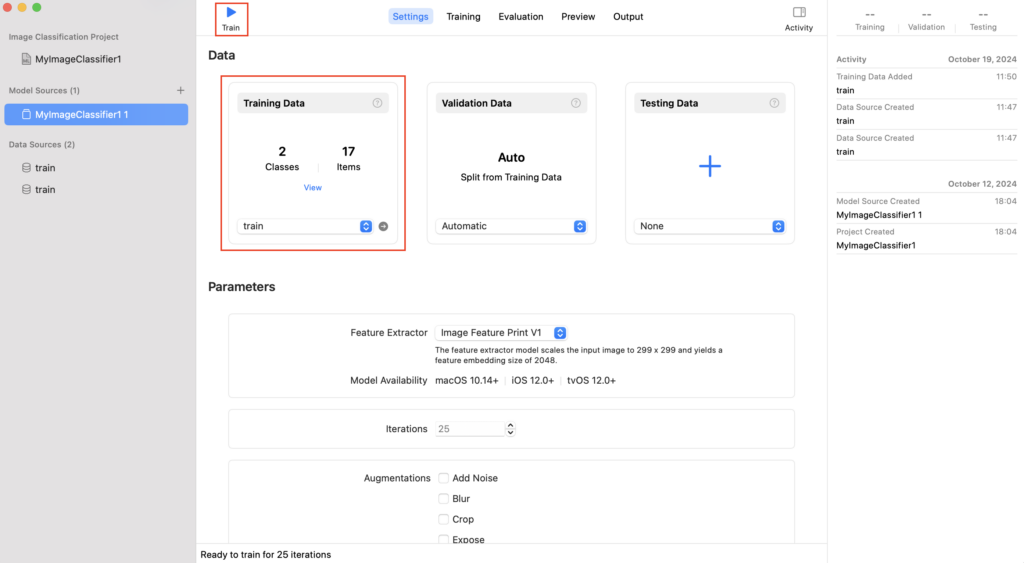Click the Validation Data help icon
This screenshot has width=1024, height=563.
576,103
